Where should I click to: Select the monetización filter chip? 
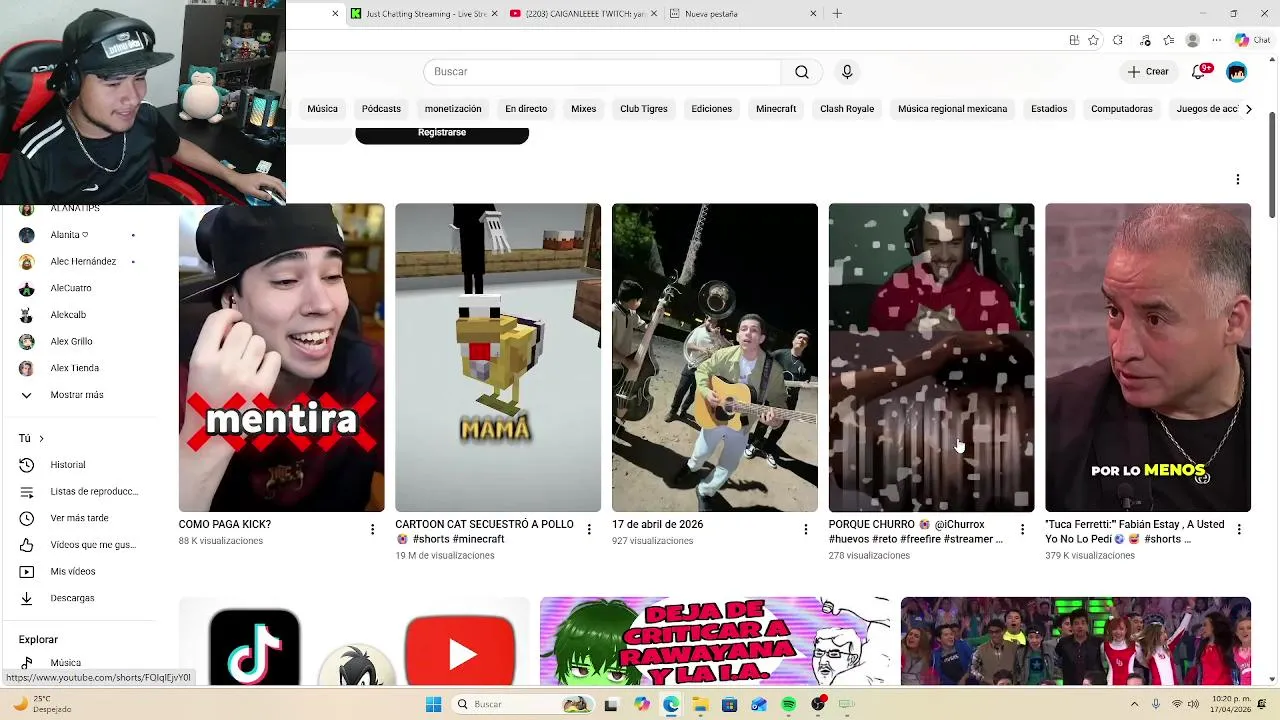tap(453, 109)
